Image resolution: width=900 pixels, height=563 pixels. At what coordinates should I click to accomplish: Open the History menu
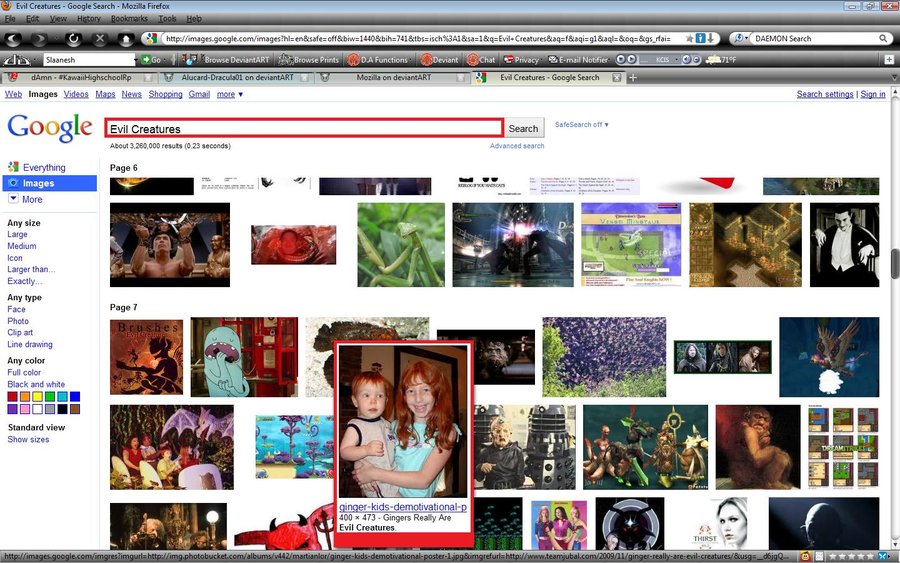pyautogui.click(x=88, y=18)
